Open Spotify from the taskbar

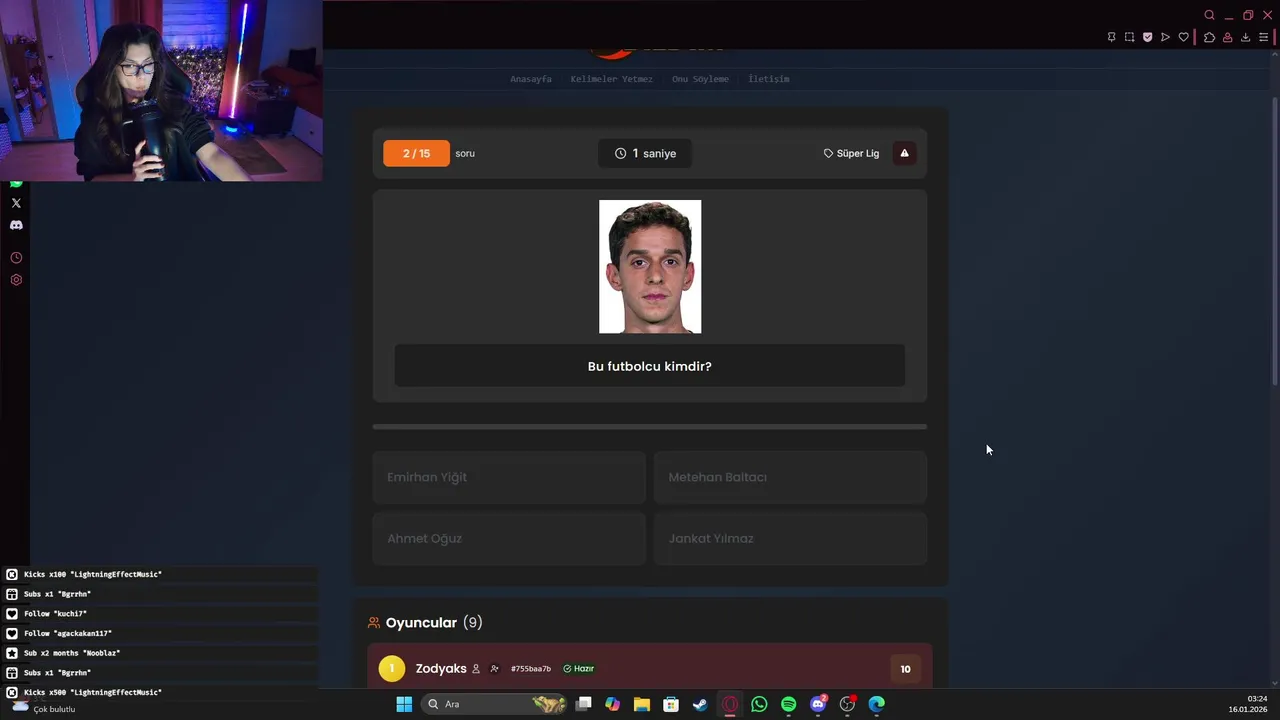pyautogui.click(x=788, y=704)
